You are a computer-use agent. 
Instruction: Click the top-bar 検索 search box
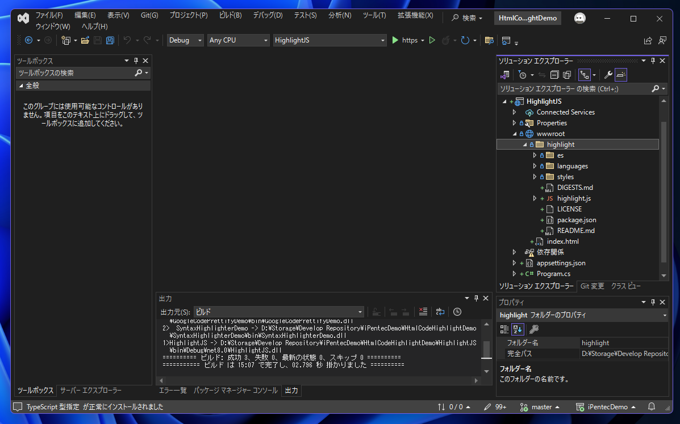point(467,18)
